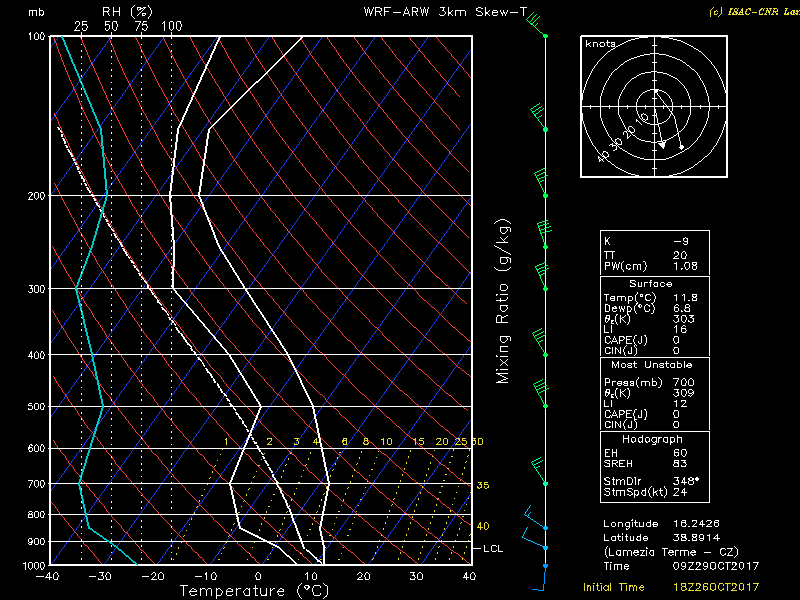Image resolution: width=800 pixels, height=600 pixels.
Task: Click the Most Unstable LI value "12"
Action: coord(680,404)
